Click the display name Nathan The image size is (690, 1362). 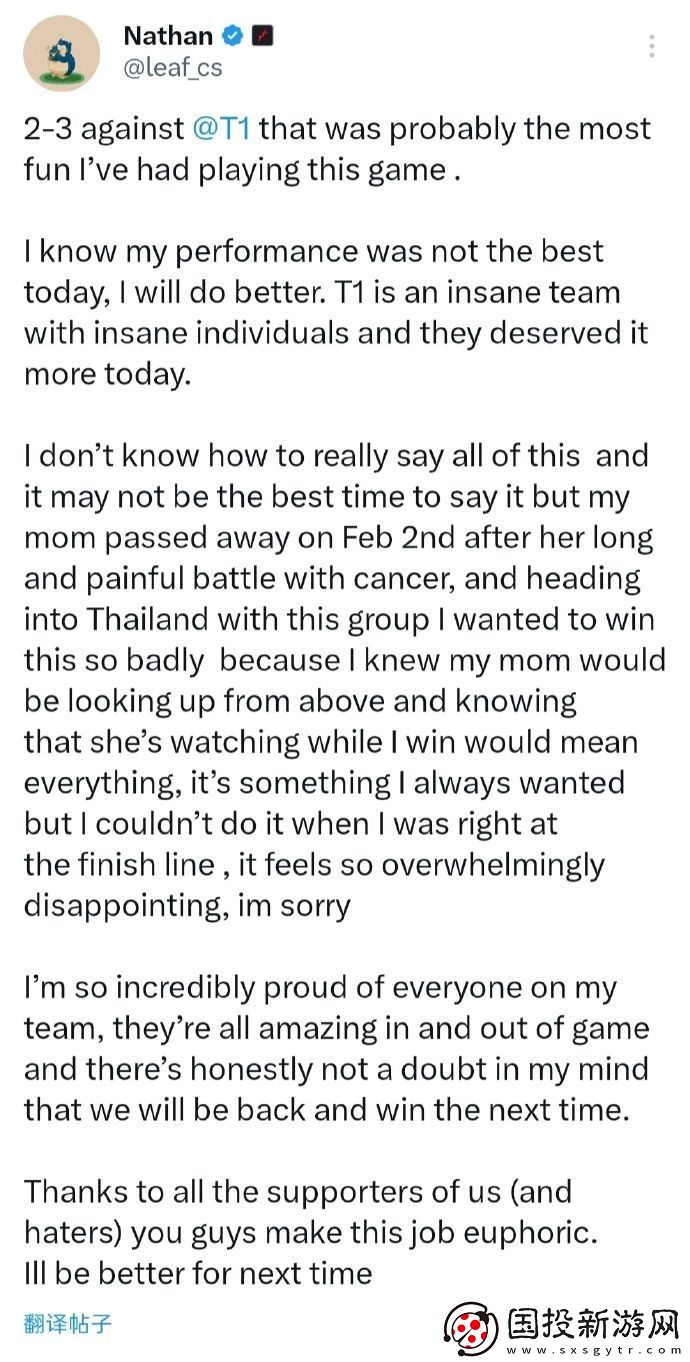pyautogui.click(x=167, y=36)
